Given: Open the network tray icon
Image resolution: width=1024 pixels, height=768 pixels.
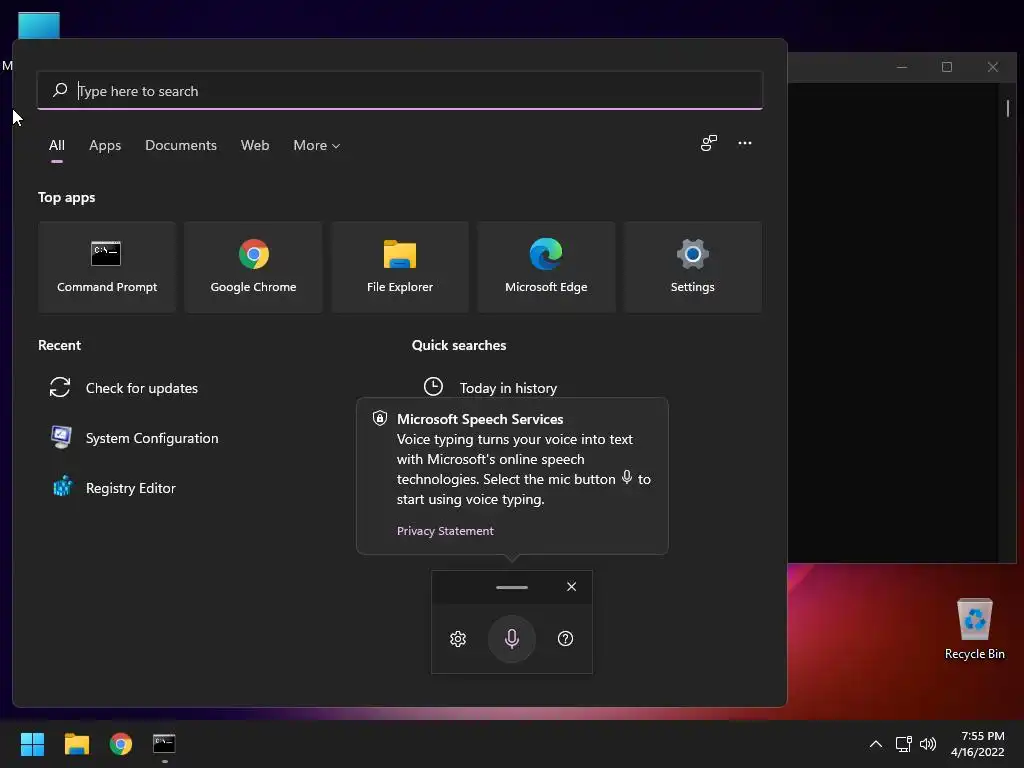Looking at the screenshot, I should [903, 744].
